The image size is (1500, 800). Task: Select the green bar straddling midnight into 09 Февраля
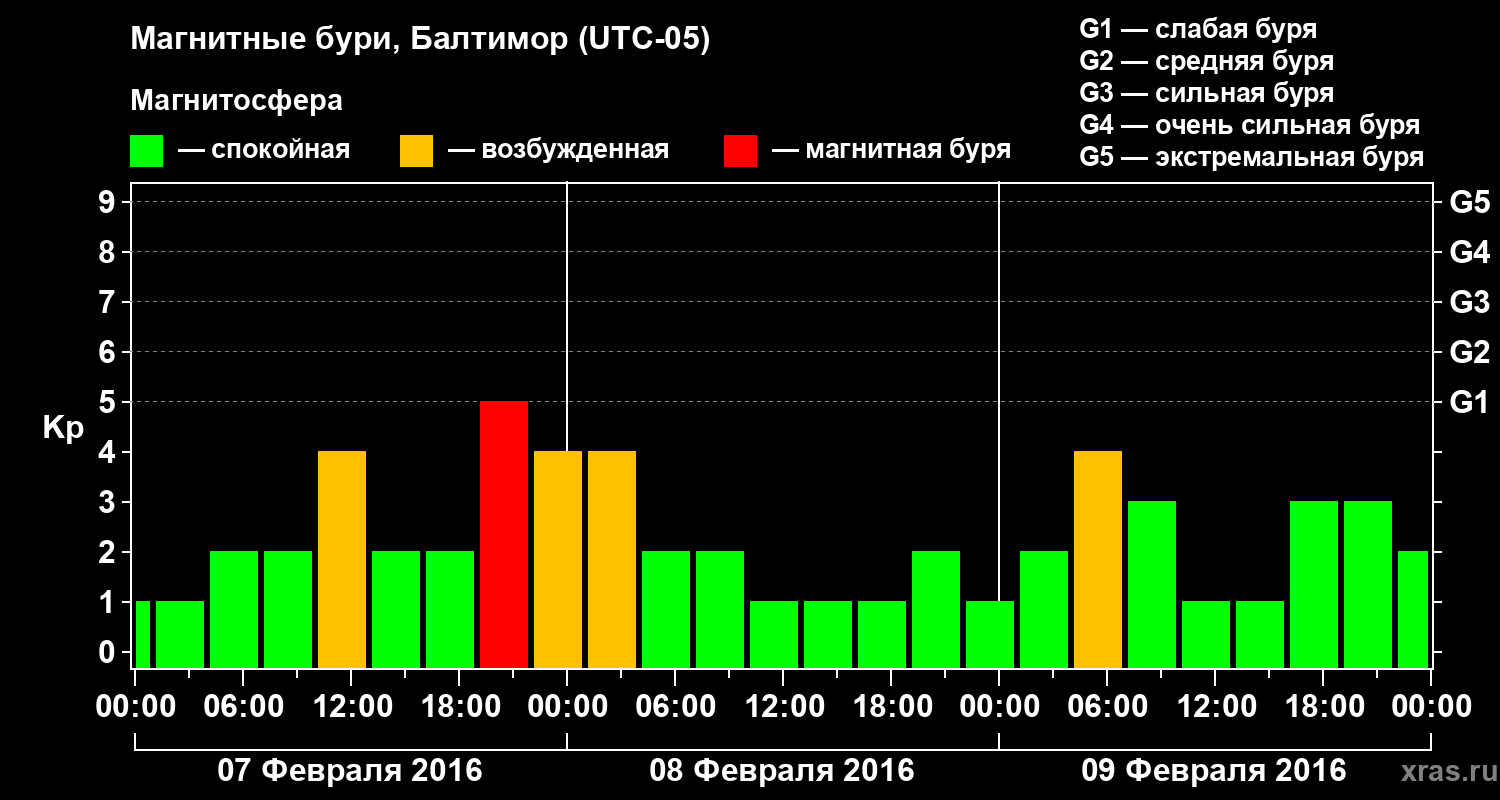pyautogui.click(x=990, y=634)
